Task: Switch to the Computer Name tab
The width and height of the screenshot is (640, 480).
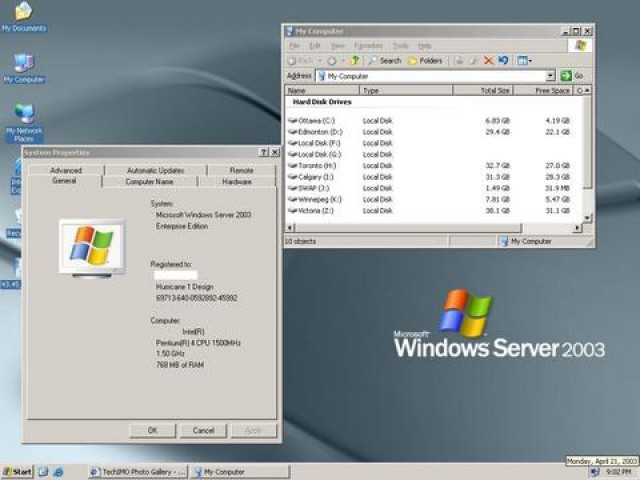Action: click(149, 182)
